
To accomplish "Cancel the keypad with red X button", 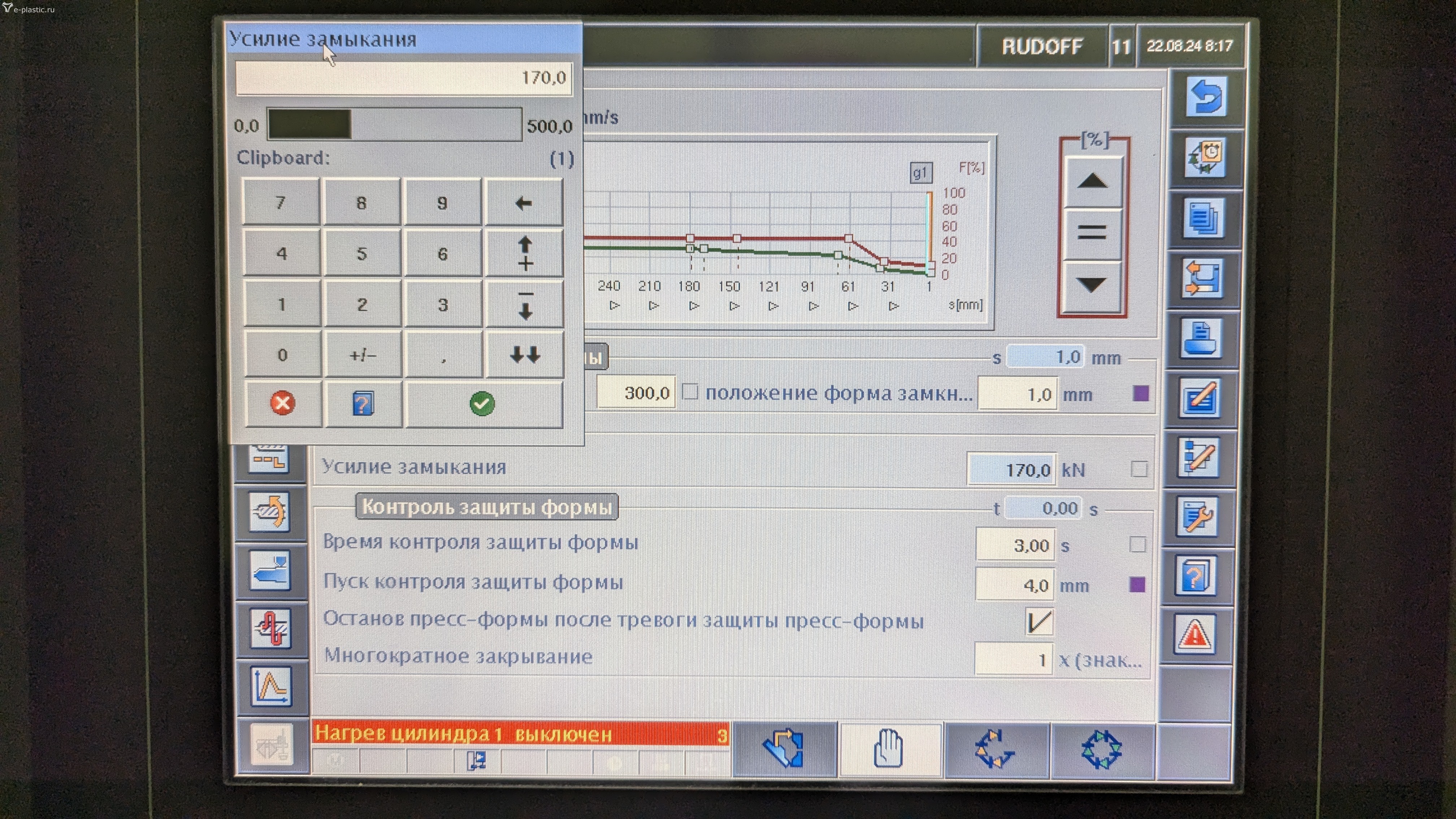I will [x=283, y=404].
